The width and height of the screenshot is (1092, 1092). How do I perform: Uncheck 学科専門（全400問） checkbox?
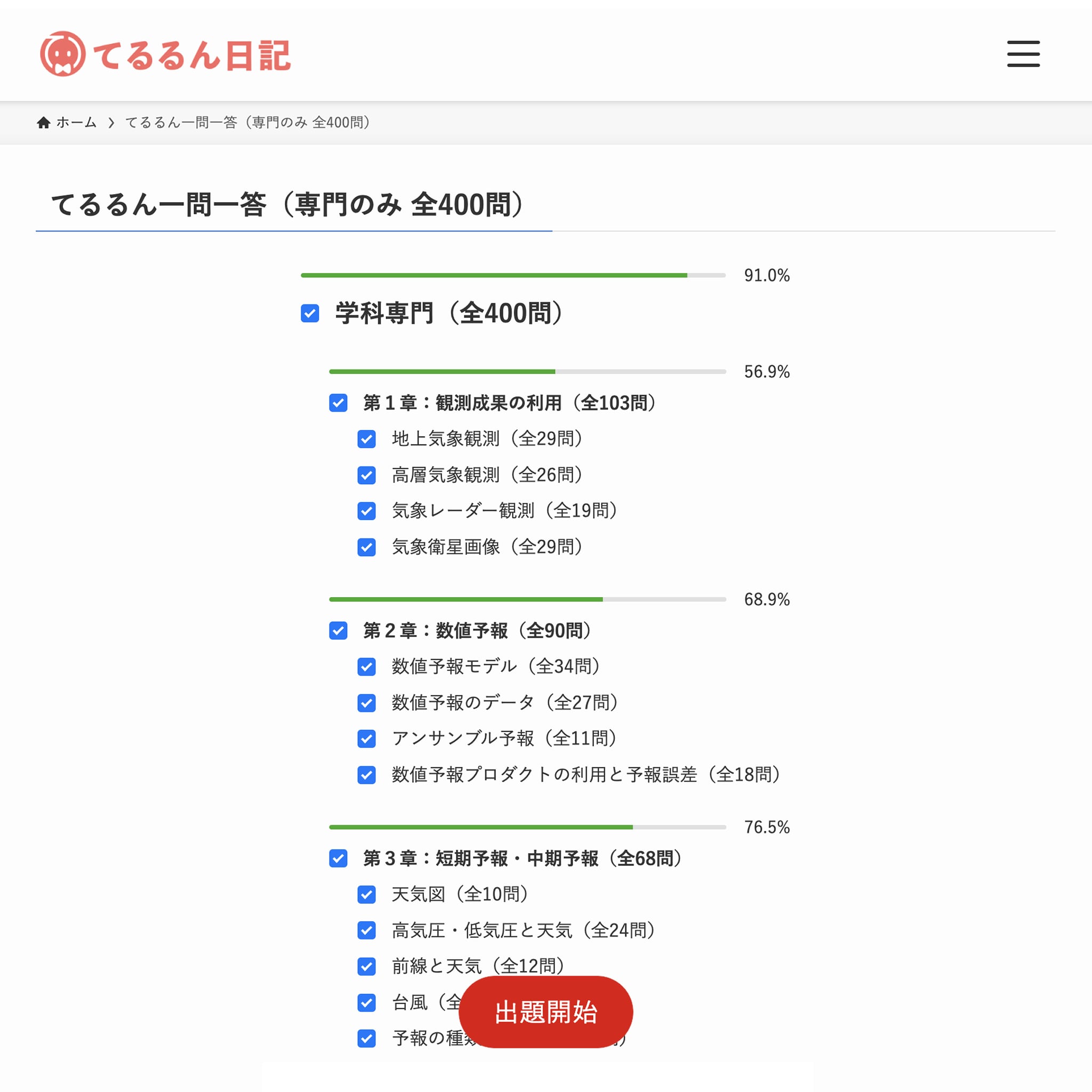coord(310,313)
